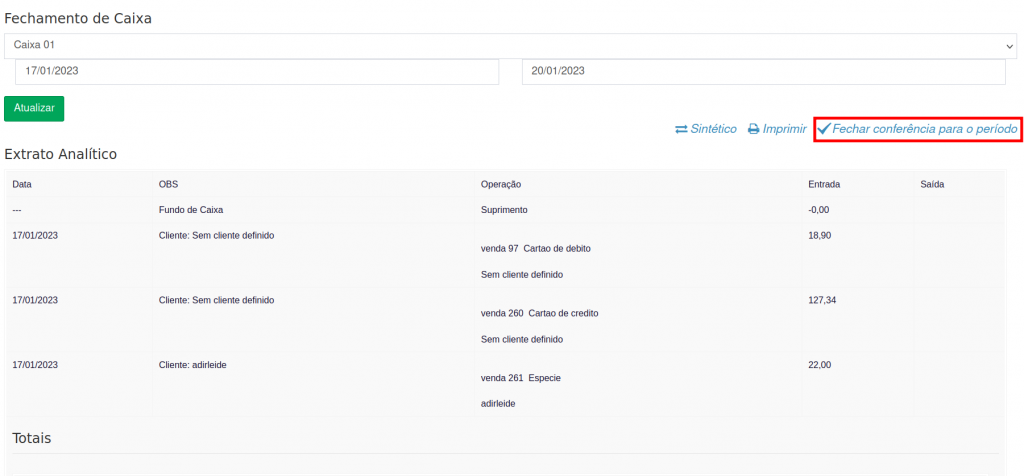
Task: Select the venda 97 Cartao de debito entry
Action: pos(542,249)
